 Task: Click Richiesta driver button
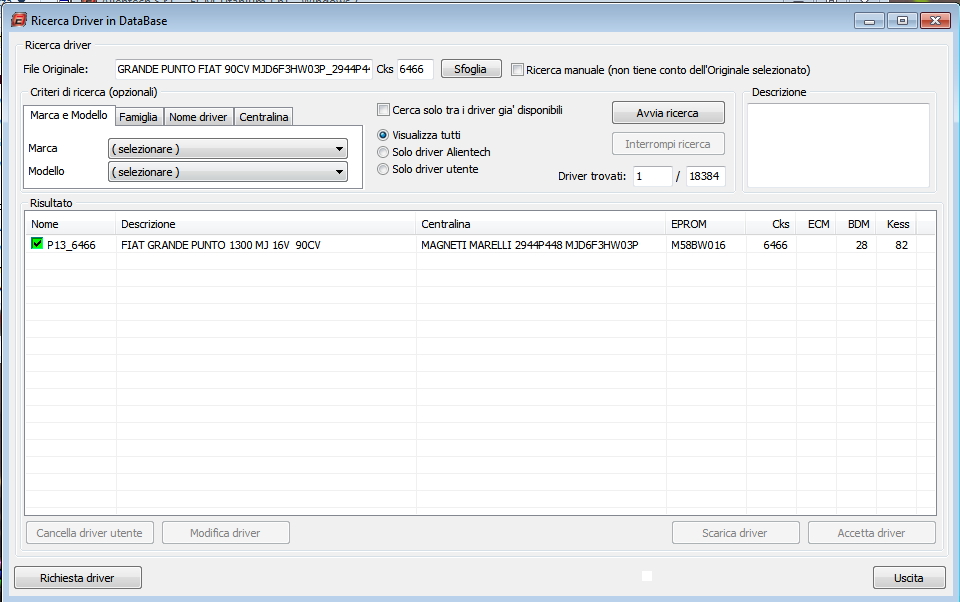[78, 578]
